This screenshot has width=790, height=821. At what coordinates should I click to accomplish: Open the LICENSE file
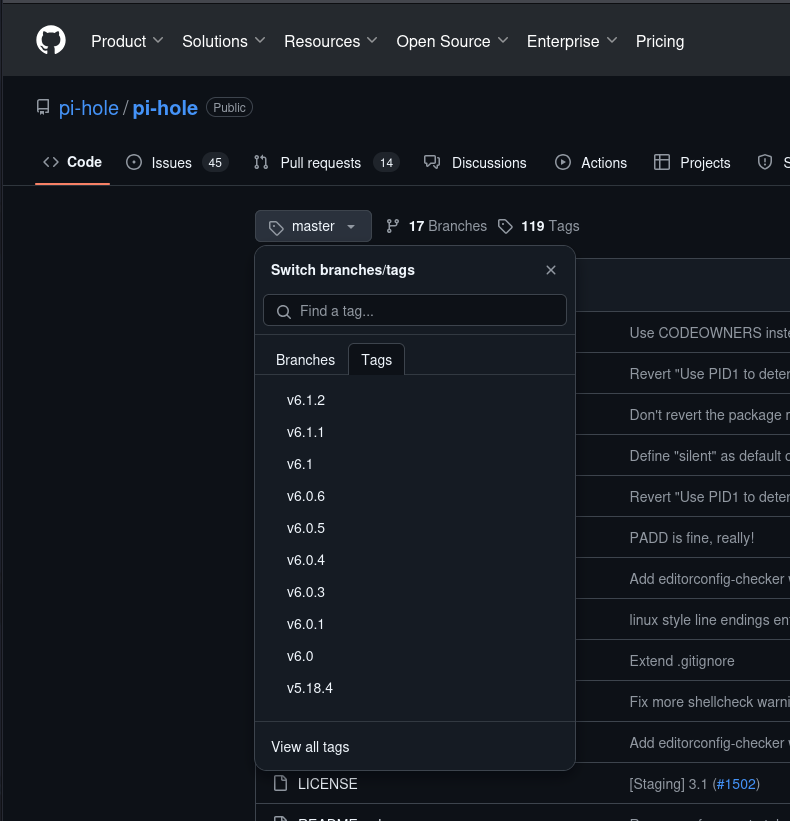tap(328, 784)
